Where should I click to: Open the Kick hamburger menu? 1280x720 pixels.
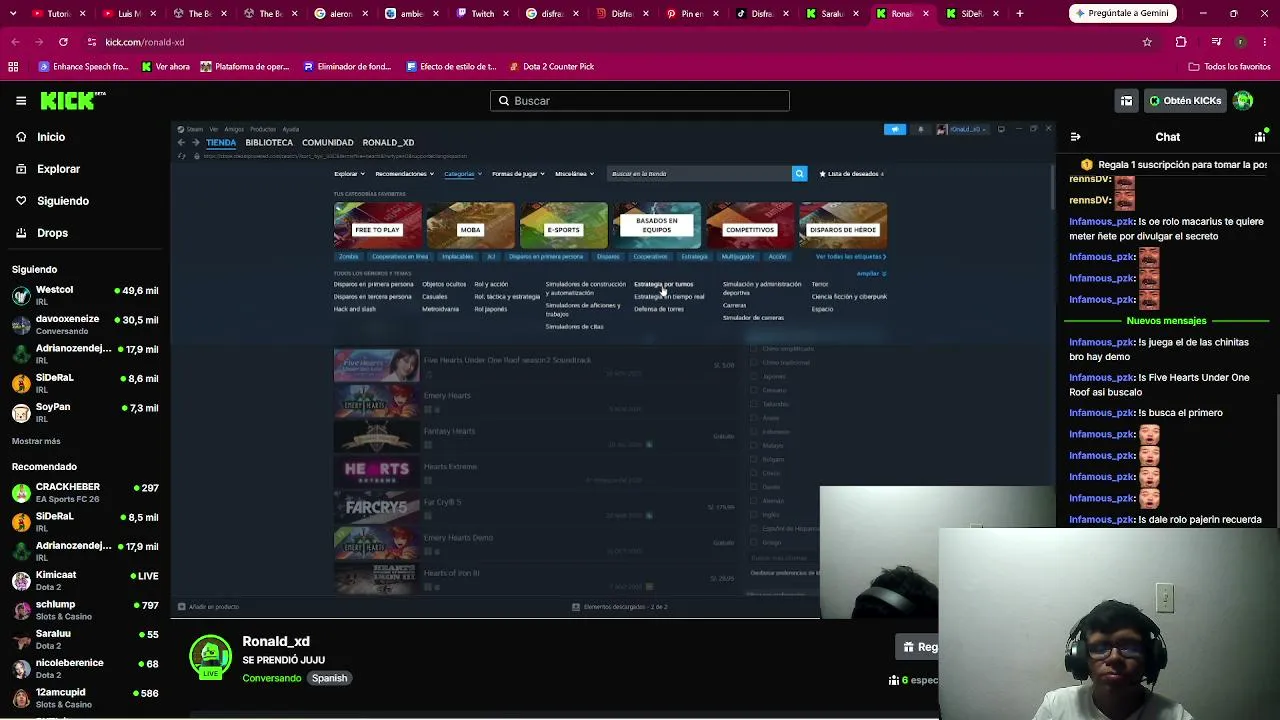pos(21,100)
